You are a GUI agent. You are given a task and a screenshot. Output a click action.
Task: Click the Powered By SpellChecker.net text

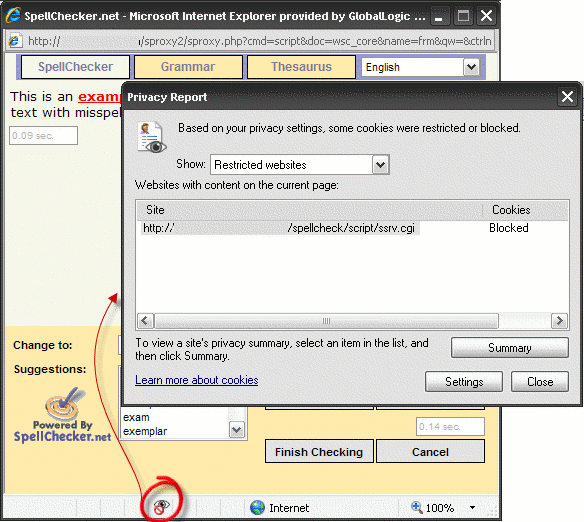click(63, 431)
